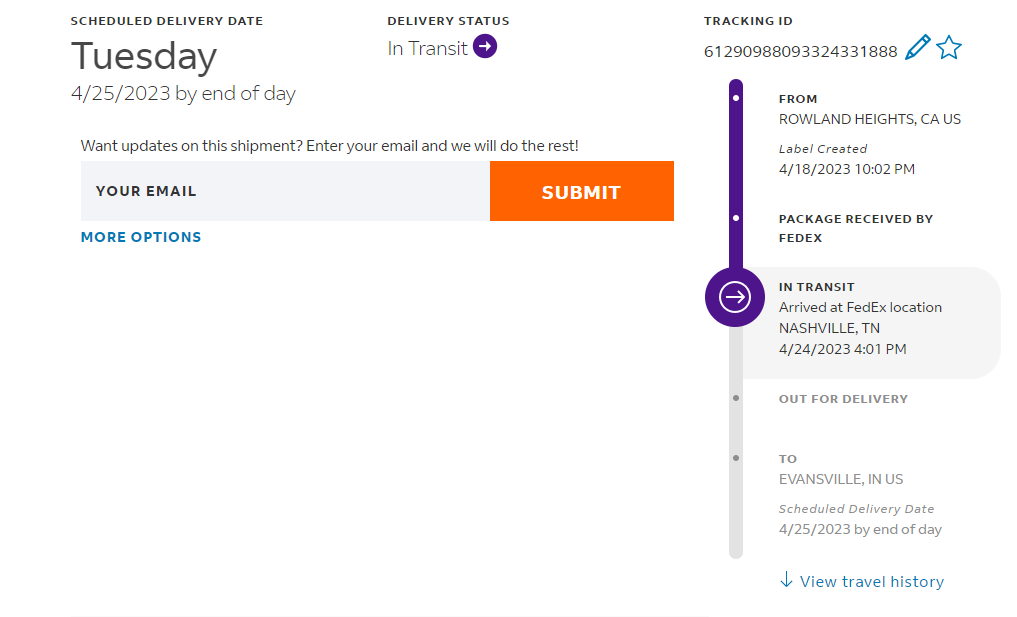Click the Package Received timeline dot
Image resolution: width=1017 pixels, height=617 pixels.
(x=736, y=217)
